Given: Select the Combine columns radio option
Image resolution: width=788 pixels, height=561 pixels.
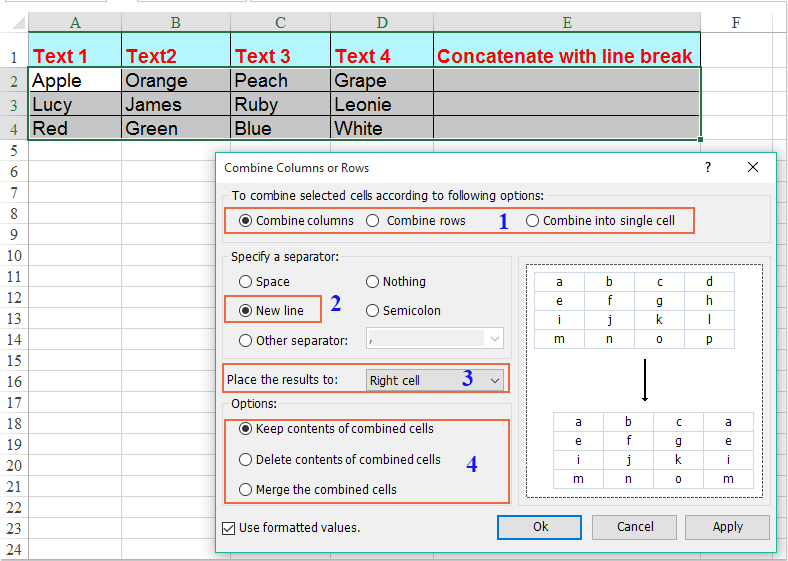Looking at the screenshot, I should 246,220.
